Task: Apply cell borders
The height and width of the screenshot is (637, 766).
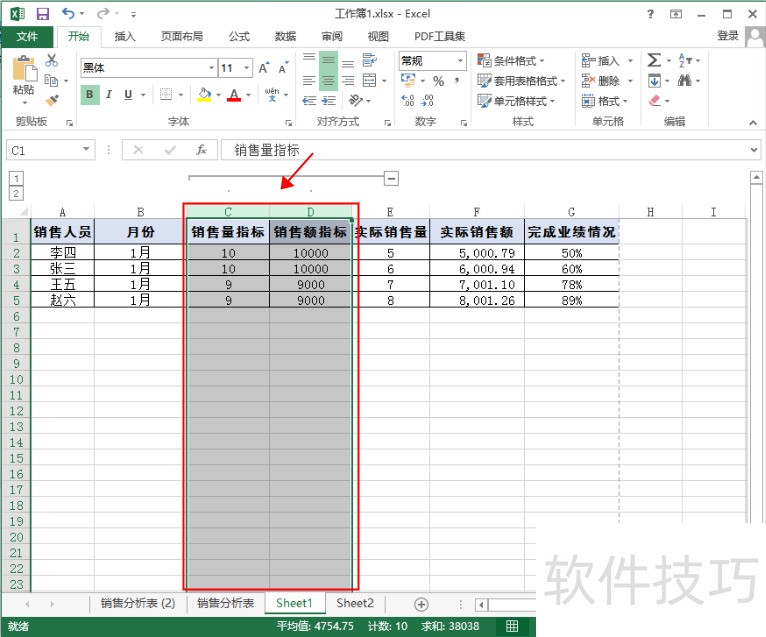Action: coord(166,94)
